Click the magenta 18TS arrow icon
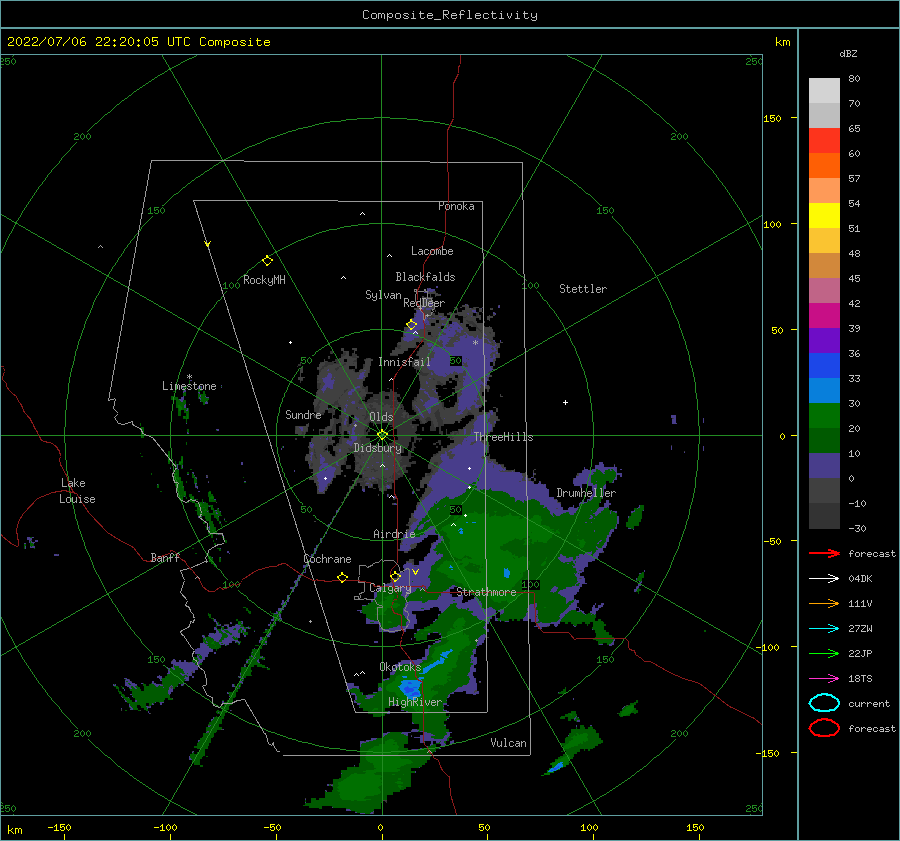This screenshot has width=900, height=841. pos(824,679)
